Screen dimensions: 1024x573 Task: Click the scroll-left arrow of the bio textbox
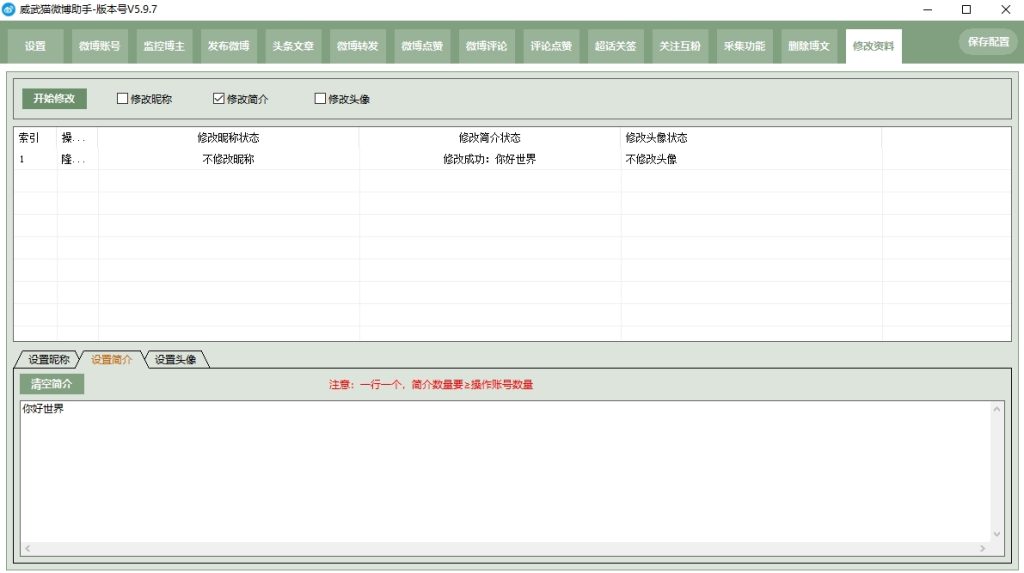[26, 549]
